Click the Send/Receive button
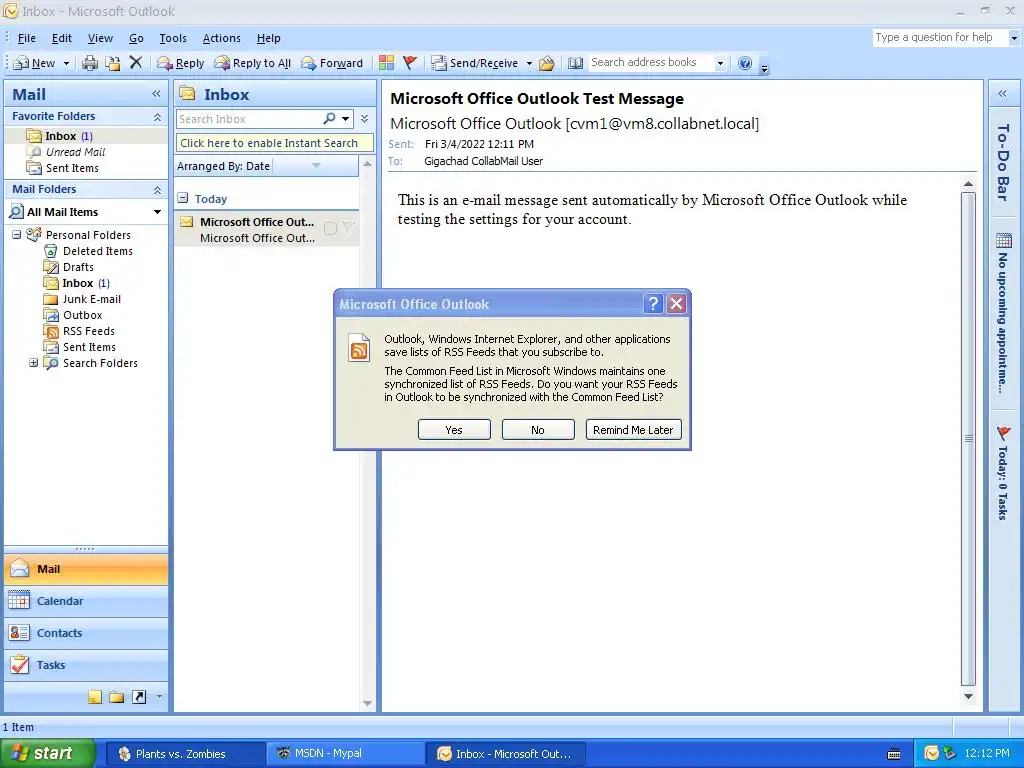The height and width of the screenshot is (768, 1024). click(475, 63)
